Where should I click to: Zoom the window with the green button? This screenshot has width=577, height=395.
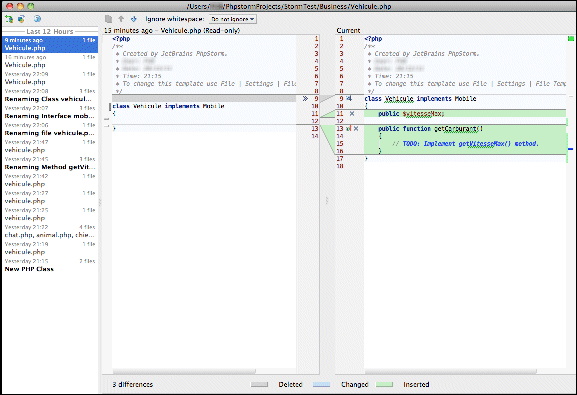coord(31,6)
